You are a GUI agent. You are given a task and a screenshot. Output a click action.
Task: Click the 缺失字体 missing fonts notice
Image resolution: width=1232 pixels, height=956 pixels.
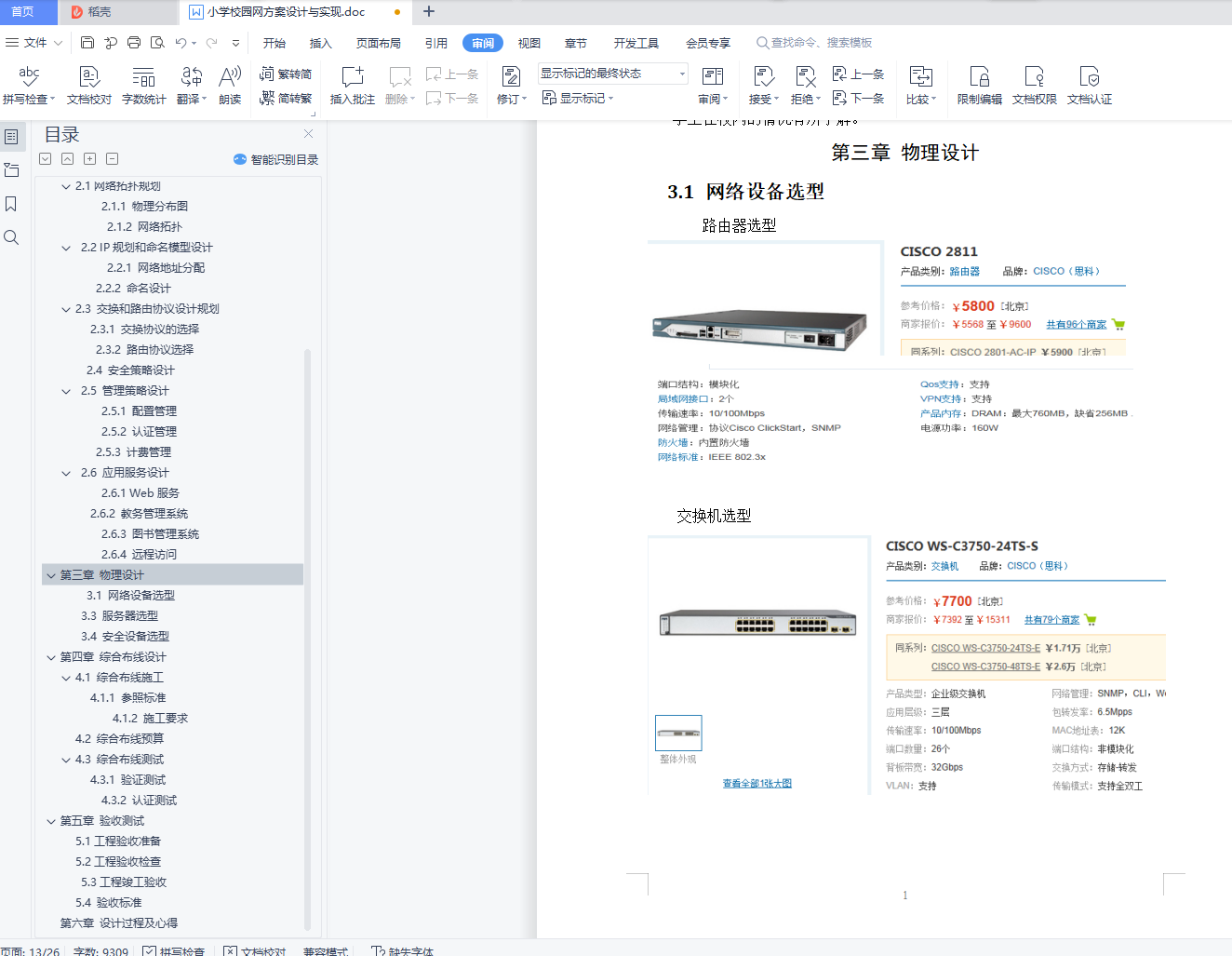pyautogui.click(x=403, y=950)
